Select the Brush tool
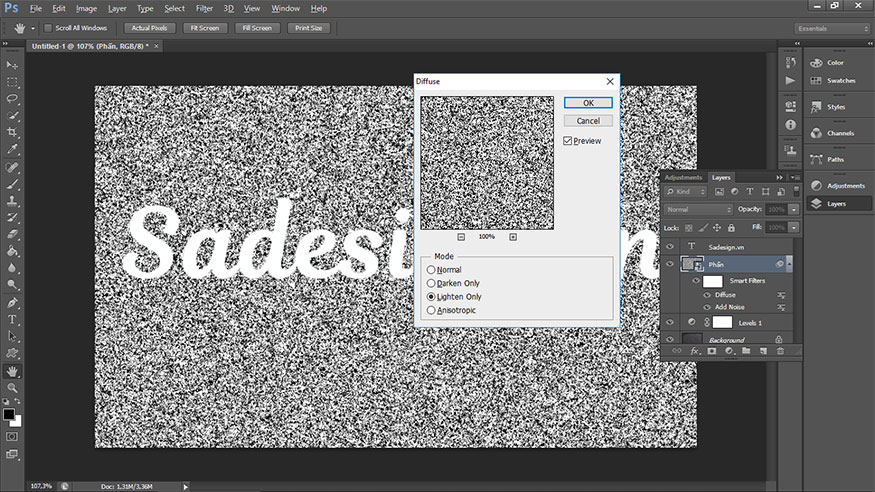875x492 pixels. (12, 184)
